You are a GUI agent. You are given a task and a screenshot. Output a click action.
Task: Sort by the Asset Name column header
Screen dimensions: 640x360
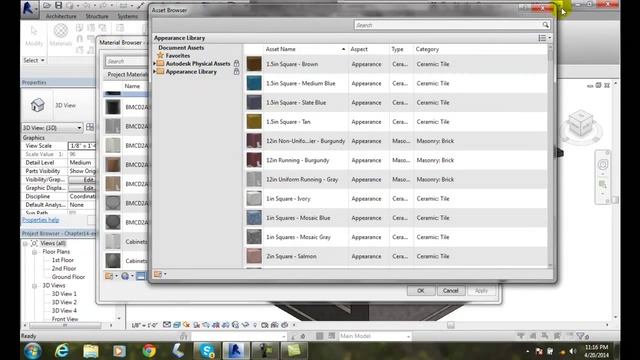click(x=304, y=49)
